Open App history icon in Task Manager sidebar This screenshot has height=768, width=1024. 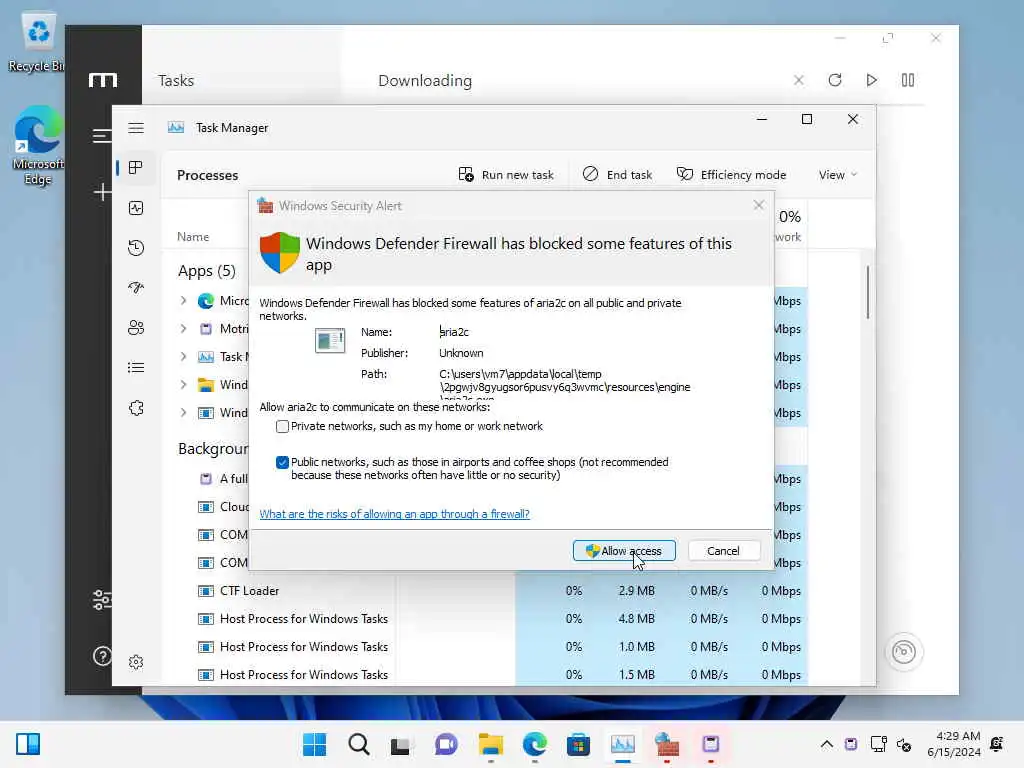pyautogui.click(x=136, y=248)
